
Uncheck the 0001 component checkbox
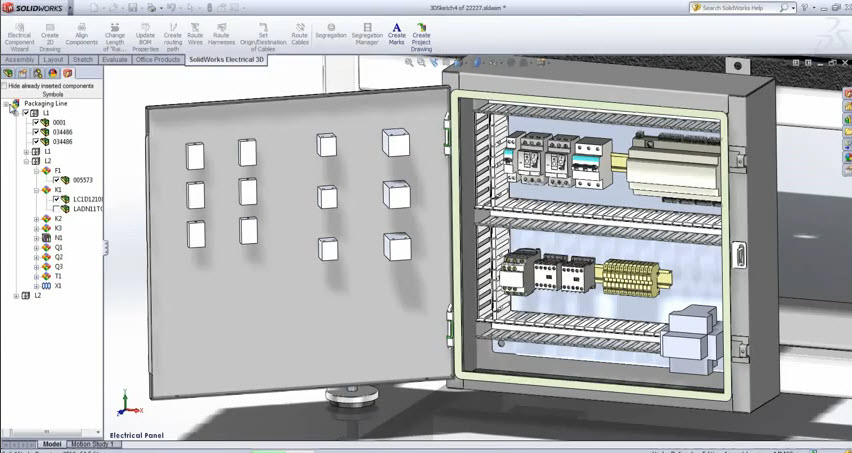36,123
